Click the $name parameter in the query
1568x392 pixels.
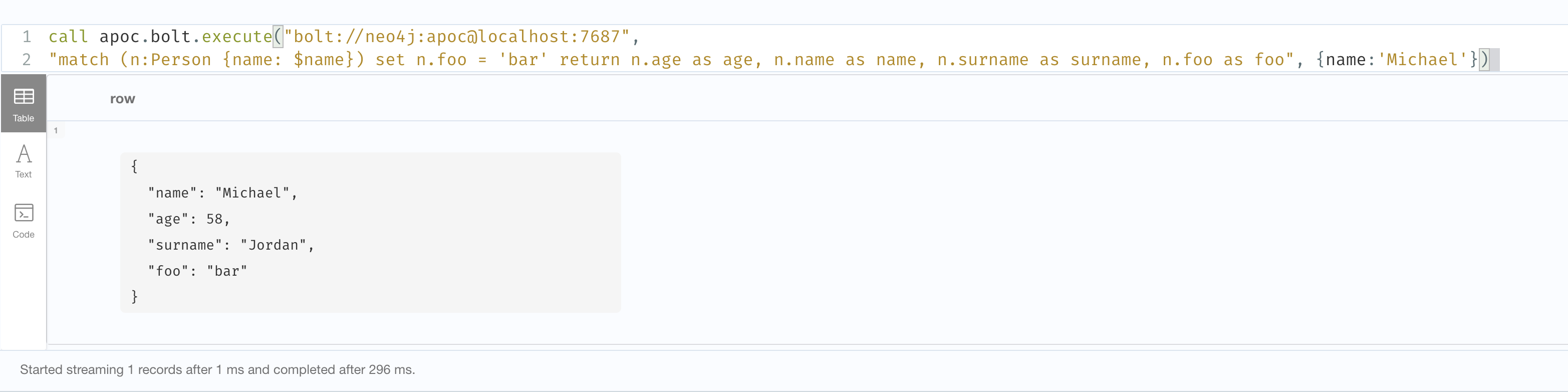tap(319, 60)
